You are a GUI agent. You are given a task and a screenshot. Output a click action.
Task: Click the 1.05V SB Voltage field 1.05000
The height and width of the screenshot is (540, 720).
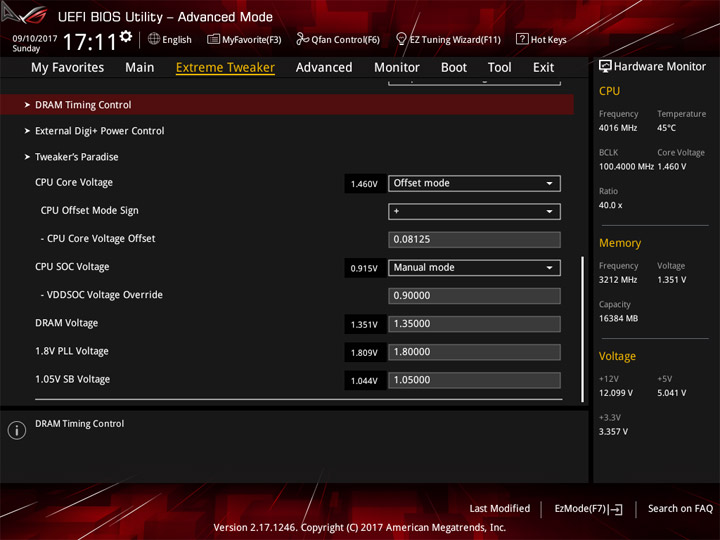474,380
